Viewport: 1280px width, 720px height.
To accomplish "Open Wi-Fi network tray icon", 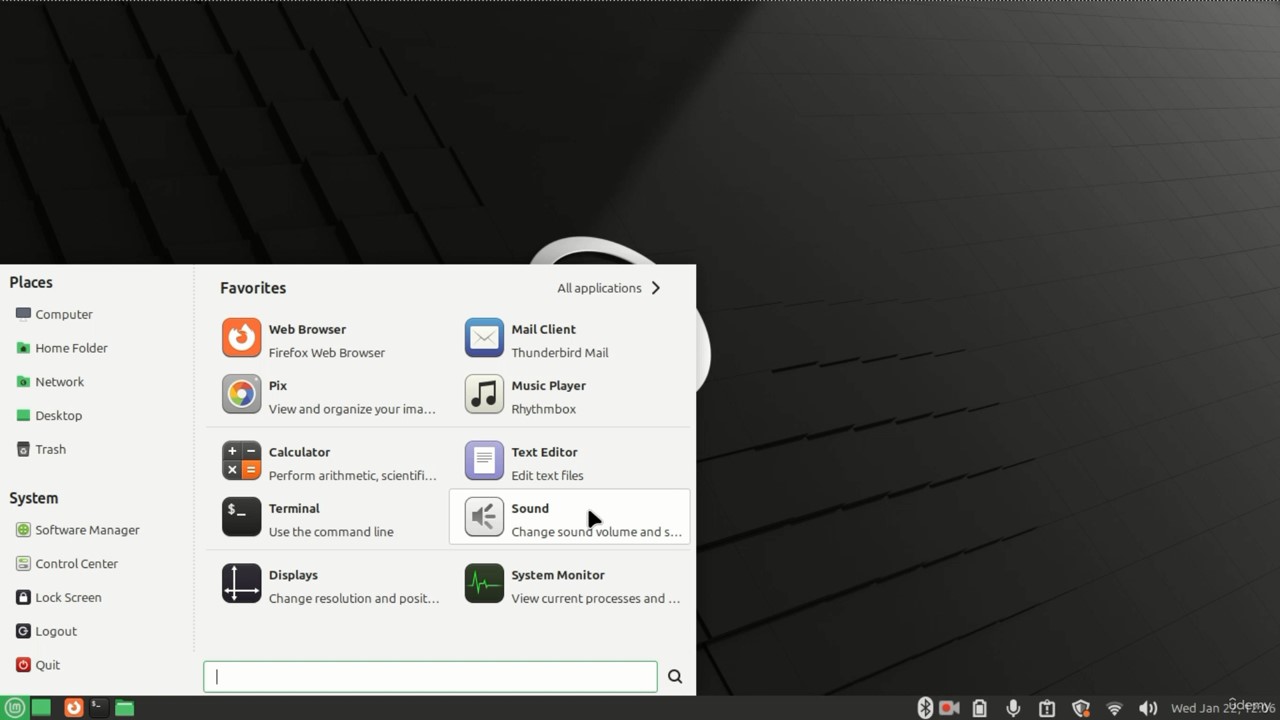I will [1114, 708].
